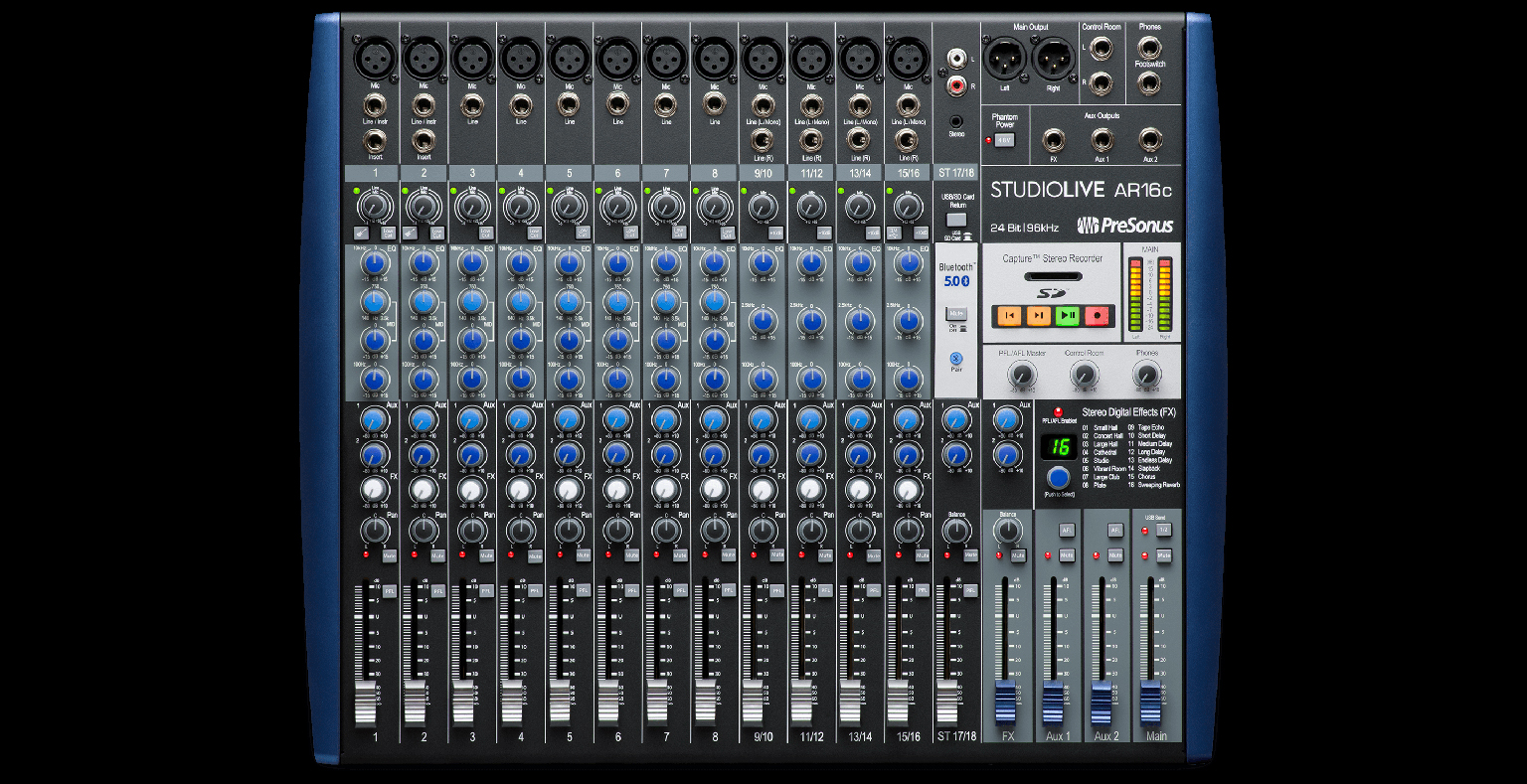Enable the guitar instrument button on channel 2
The height and width of the screenshot is (784, 1527).
point(409,234)
